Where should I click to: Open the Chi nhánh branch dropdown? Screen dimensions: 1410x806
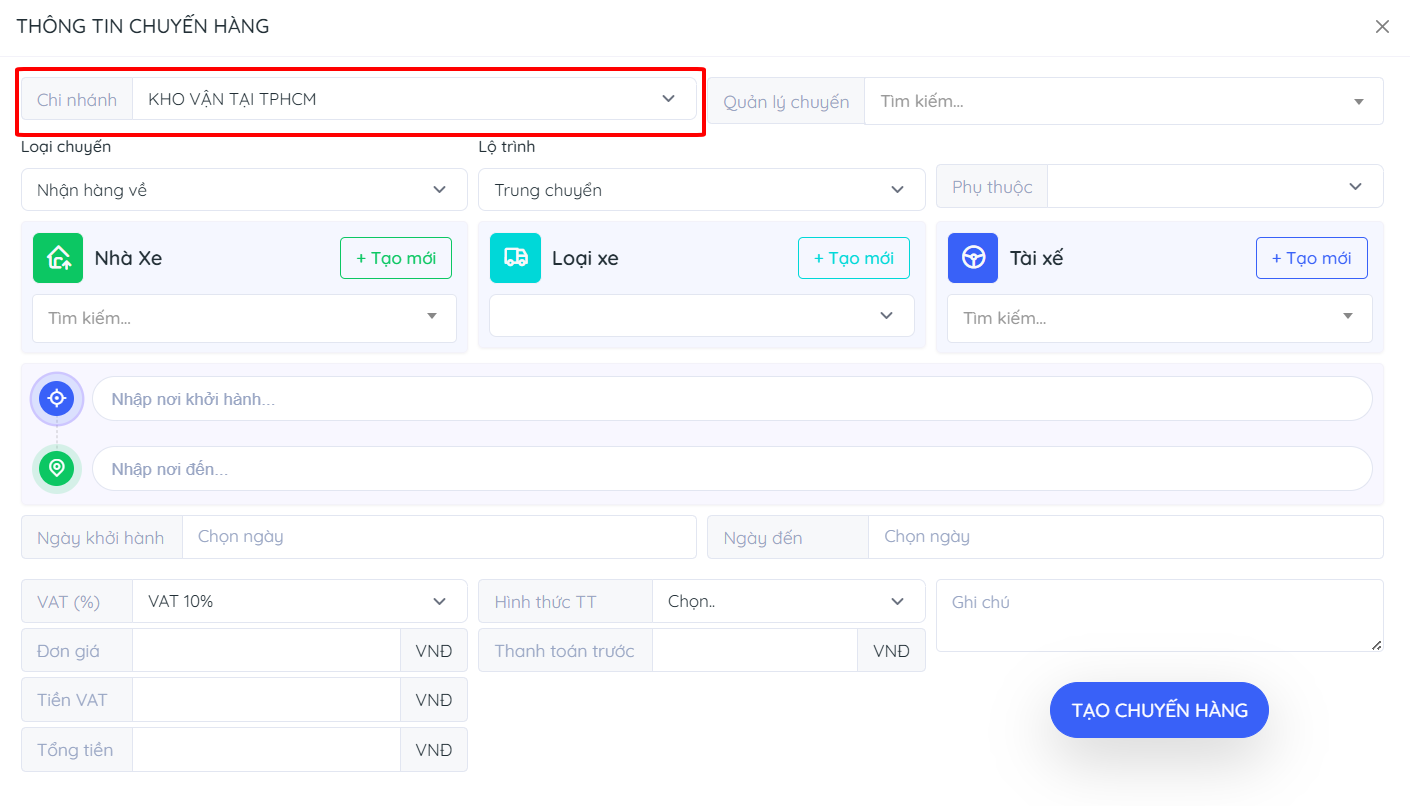click(x=414, y=99)
